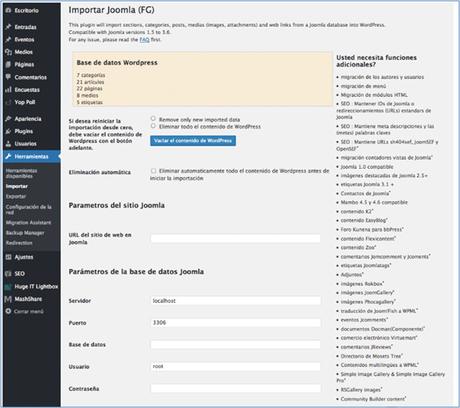Click into the URL del sitio Joomla field
This screenshot has height=408, width=460.
tap(236, 238)
